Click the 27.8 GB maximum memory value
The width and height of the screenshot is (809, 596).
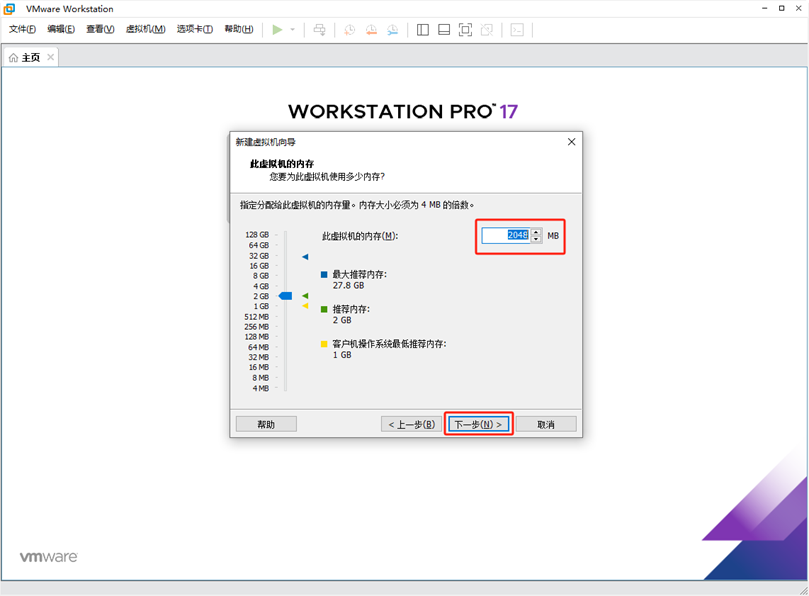coord(348,285)
